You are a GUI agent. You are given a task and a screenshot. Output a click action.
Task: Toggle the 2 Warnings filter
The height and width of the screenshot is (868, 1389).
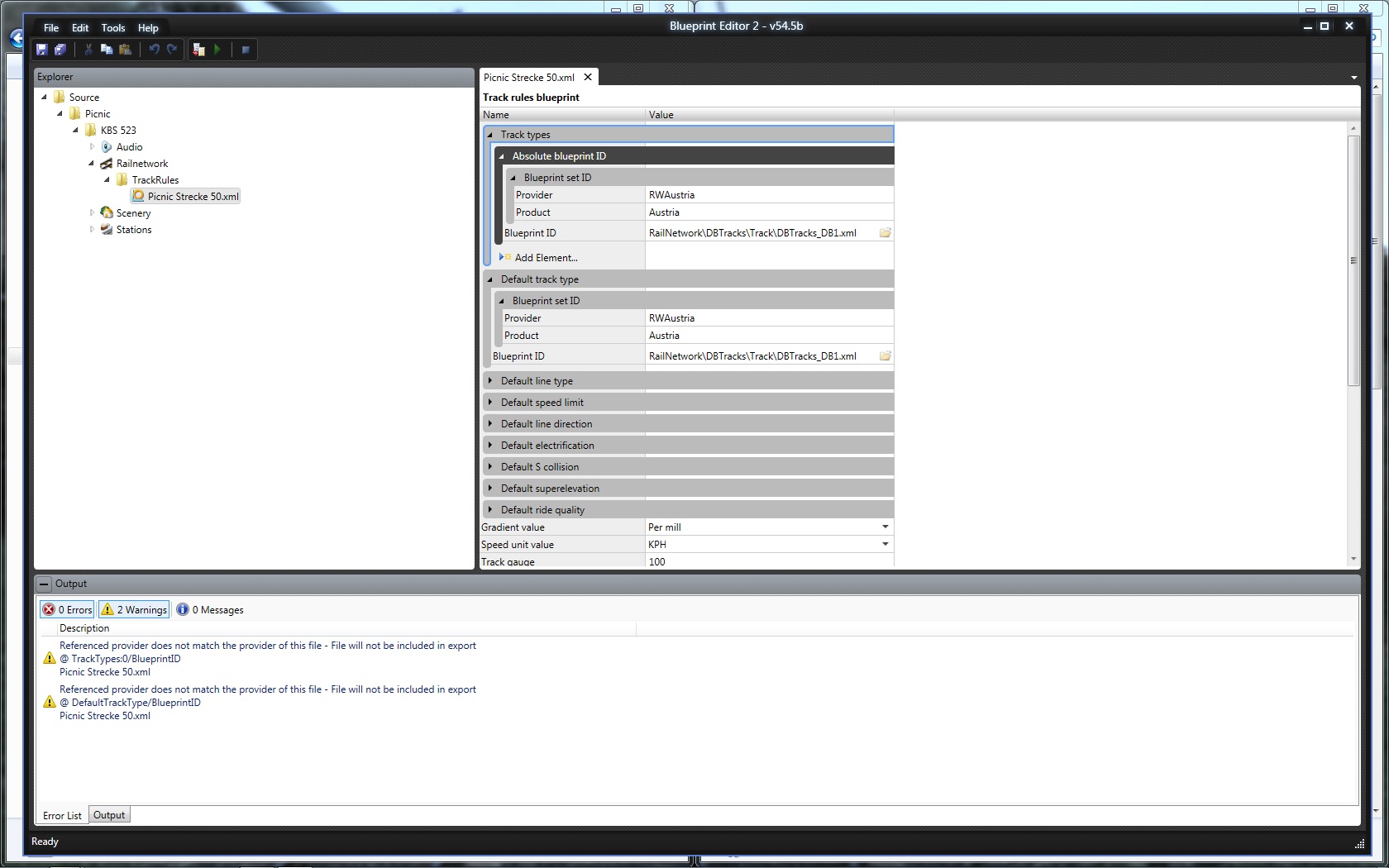coord(134,609)
